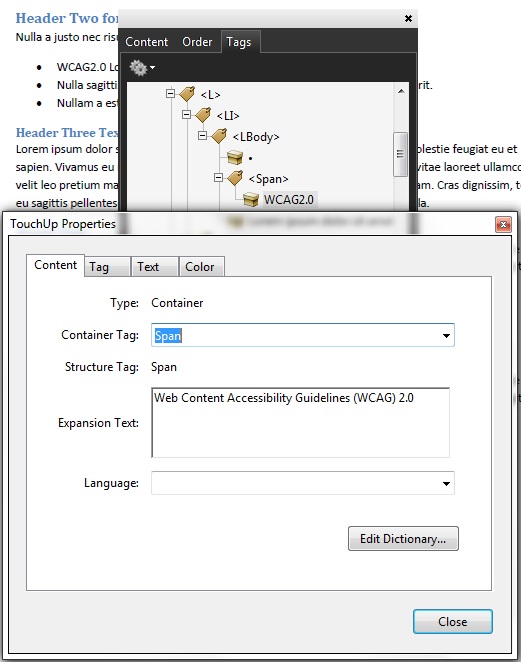Select the bullet content box icon
This screenshot has width=521, height=662.
235,157
